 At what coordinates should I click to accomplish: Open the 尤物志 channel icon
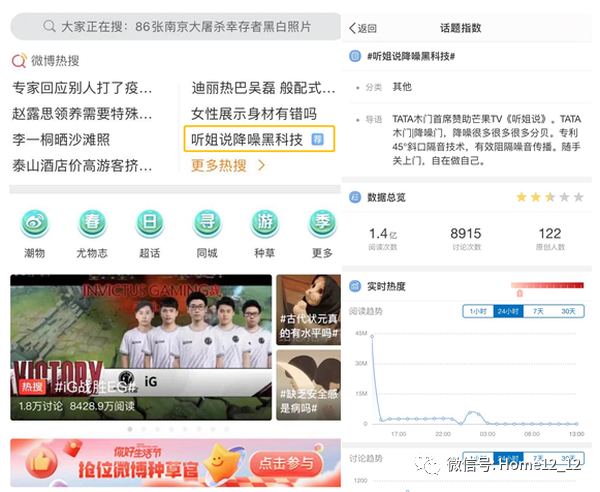pyautogui.click(x=92, y=224)
